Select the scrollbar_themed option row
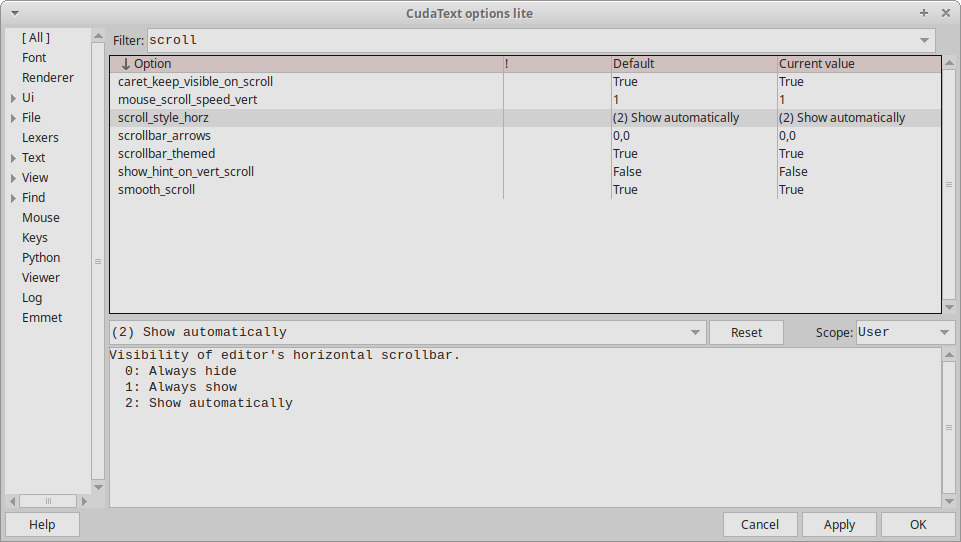 [x=526, y=153]
